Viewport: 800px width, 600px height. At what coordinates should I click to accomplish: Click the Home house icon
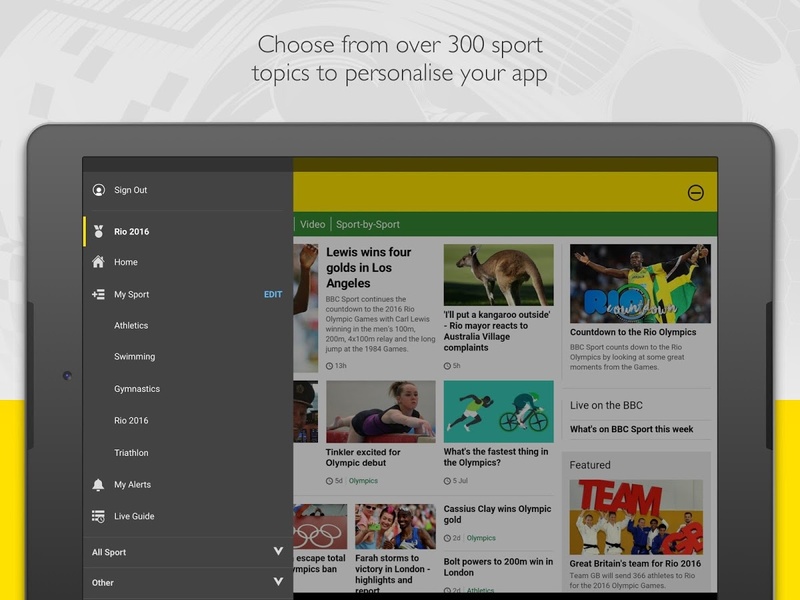point(98,262)
